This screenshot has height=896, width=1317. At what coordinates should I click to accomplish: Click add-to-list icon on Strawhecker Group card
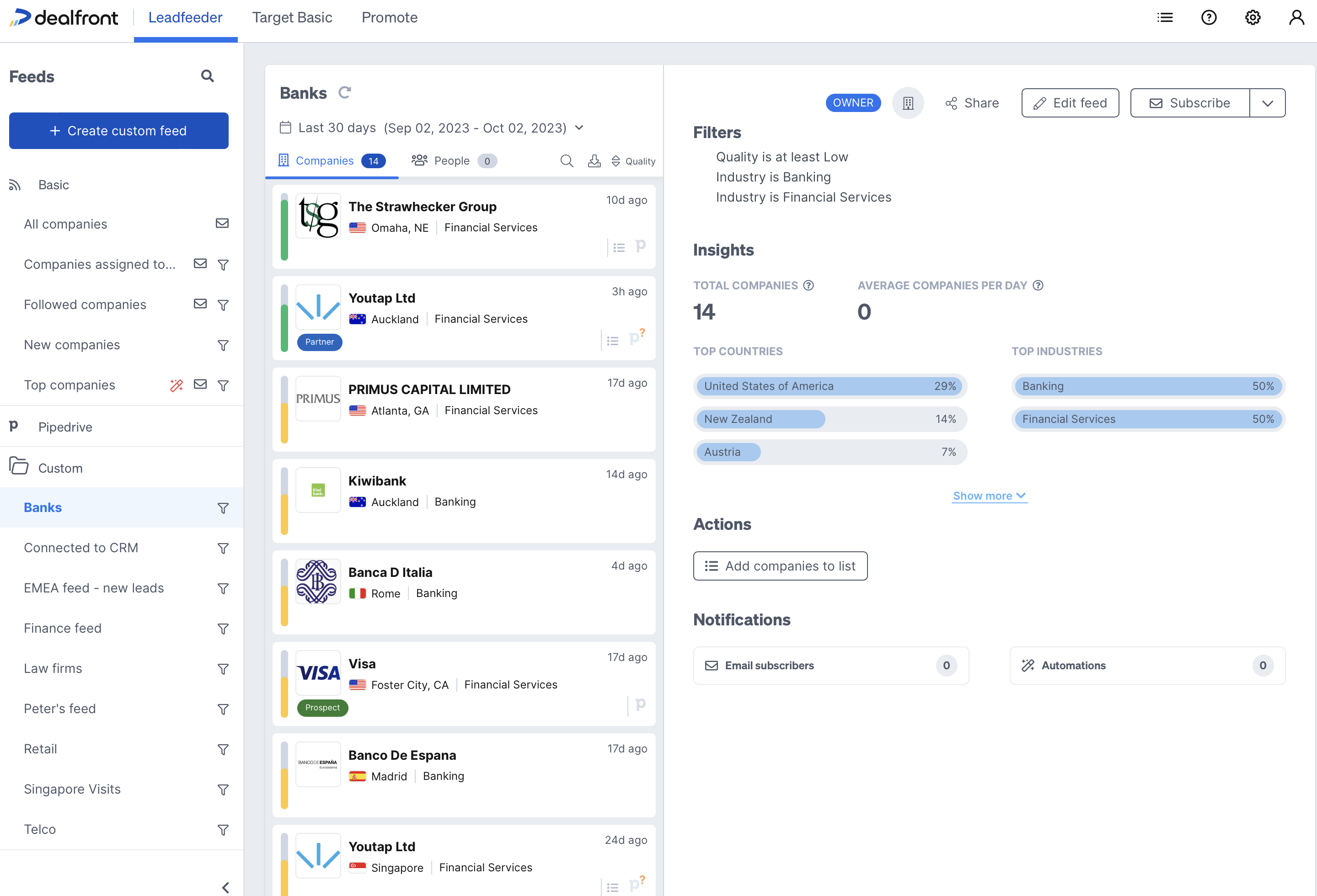(x=619, y=247)
